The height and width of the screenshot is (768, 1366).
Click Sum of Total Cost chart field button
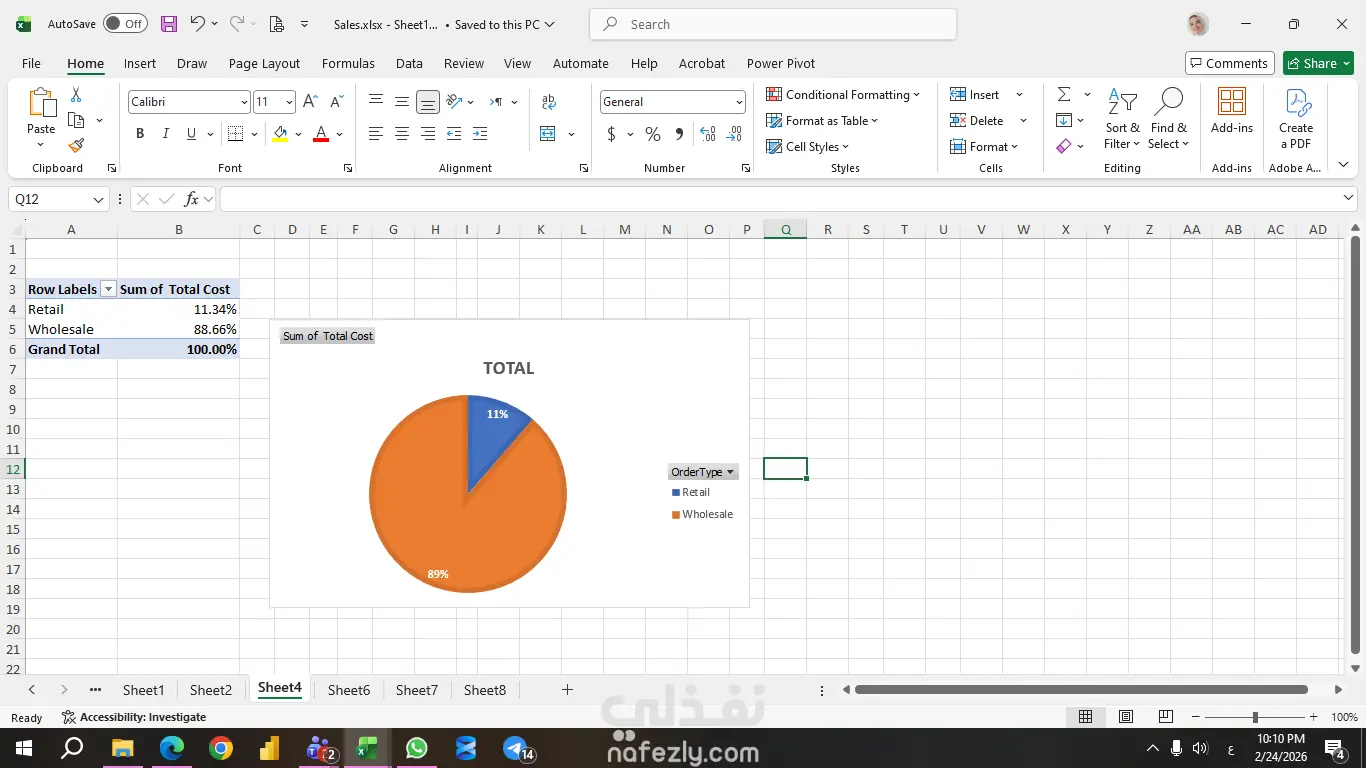click(328, 336)
